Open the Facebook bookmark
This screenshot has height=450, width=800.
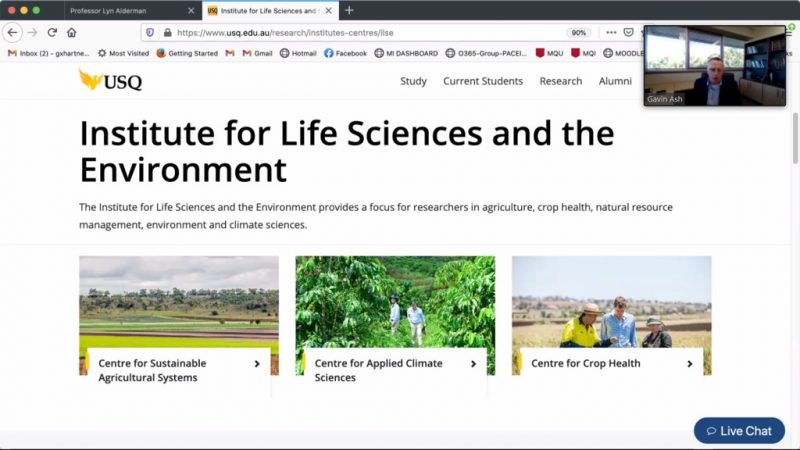[345, 53]
